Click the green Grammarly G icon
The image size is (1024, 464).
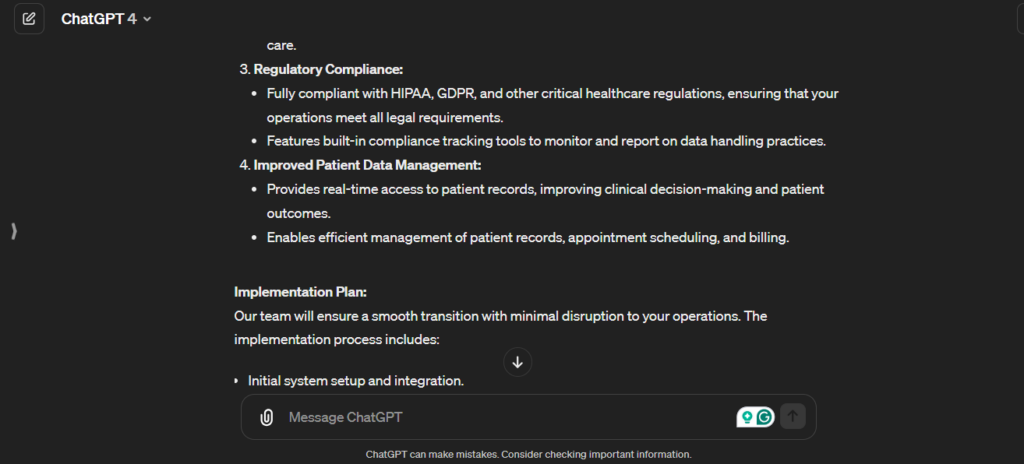pyautogui.click(x=765, y=417)
